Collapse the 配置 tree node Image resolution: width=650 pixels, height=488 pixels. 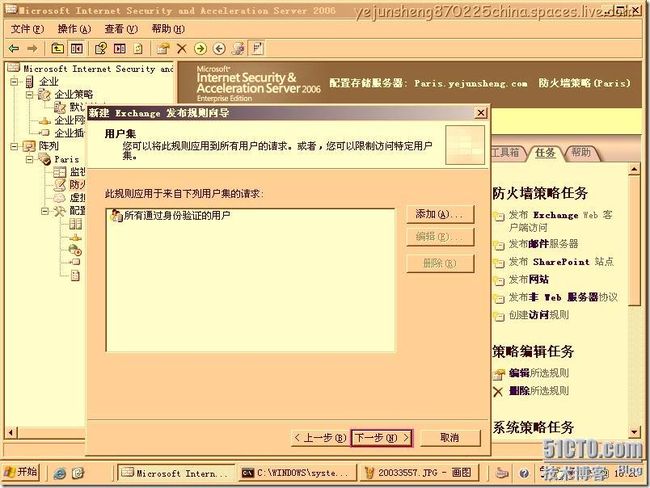point(45,211)
